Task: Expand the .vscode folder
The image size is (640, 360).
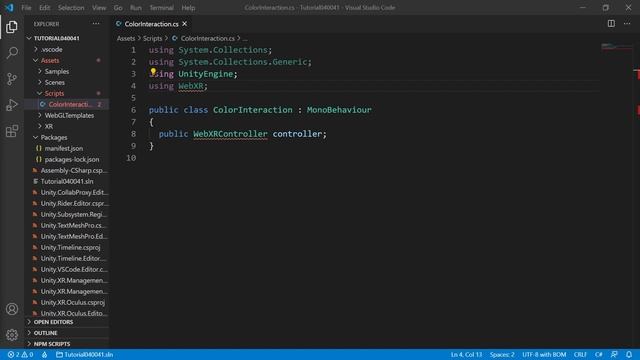Action: [51, 49]
